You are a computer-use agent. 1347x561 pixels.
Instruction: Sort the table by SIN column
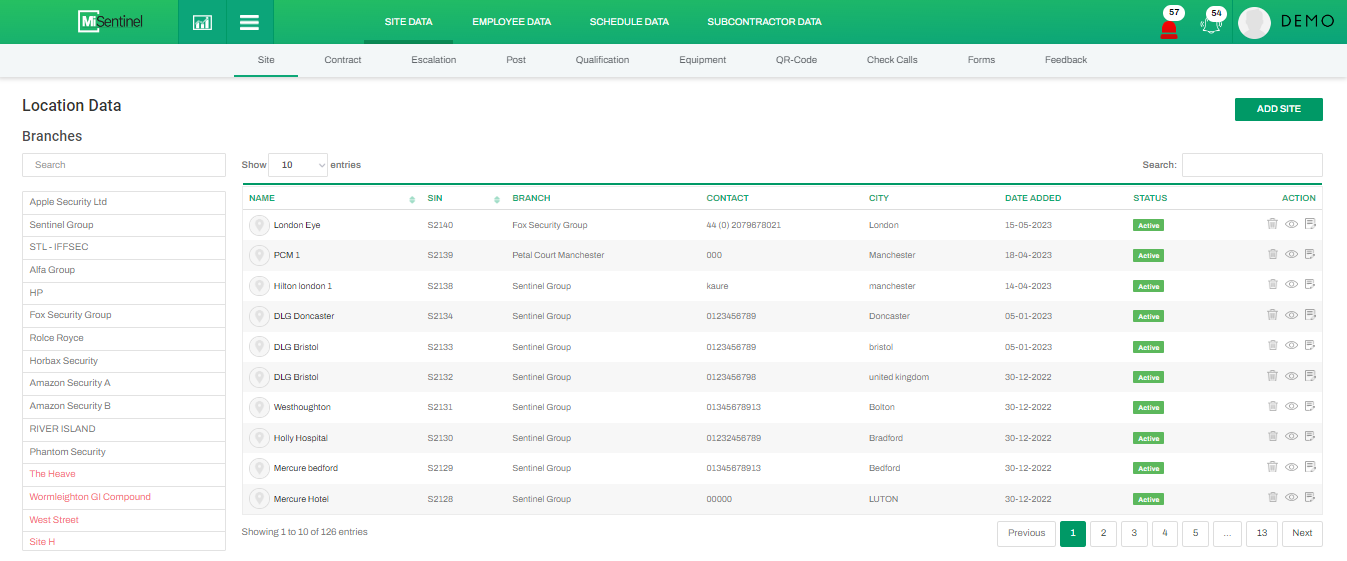coord(497,199)
